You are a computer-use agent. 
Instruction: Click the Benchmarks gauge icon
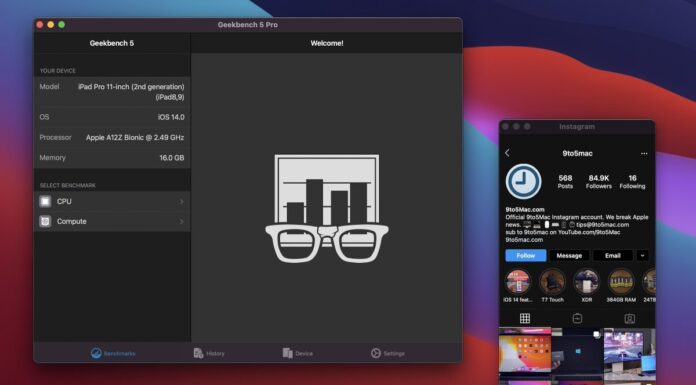click(96, 353)
